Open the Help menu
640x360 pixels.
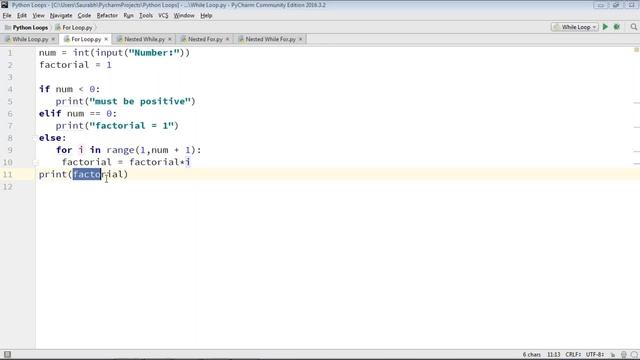coord(206,16)
